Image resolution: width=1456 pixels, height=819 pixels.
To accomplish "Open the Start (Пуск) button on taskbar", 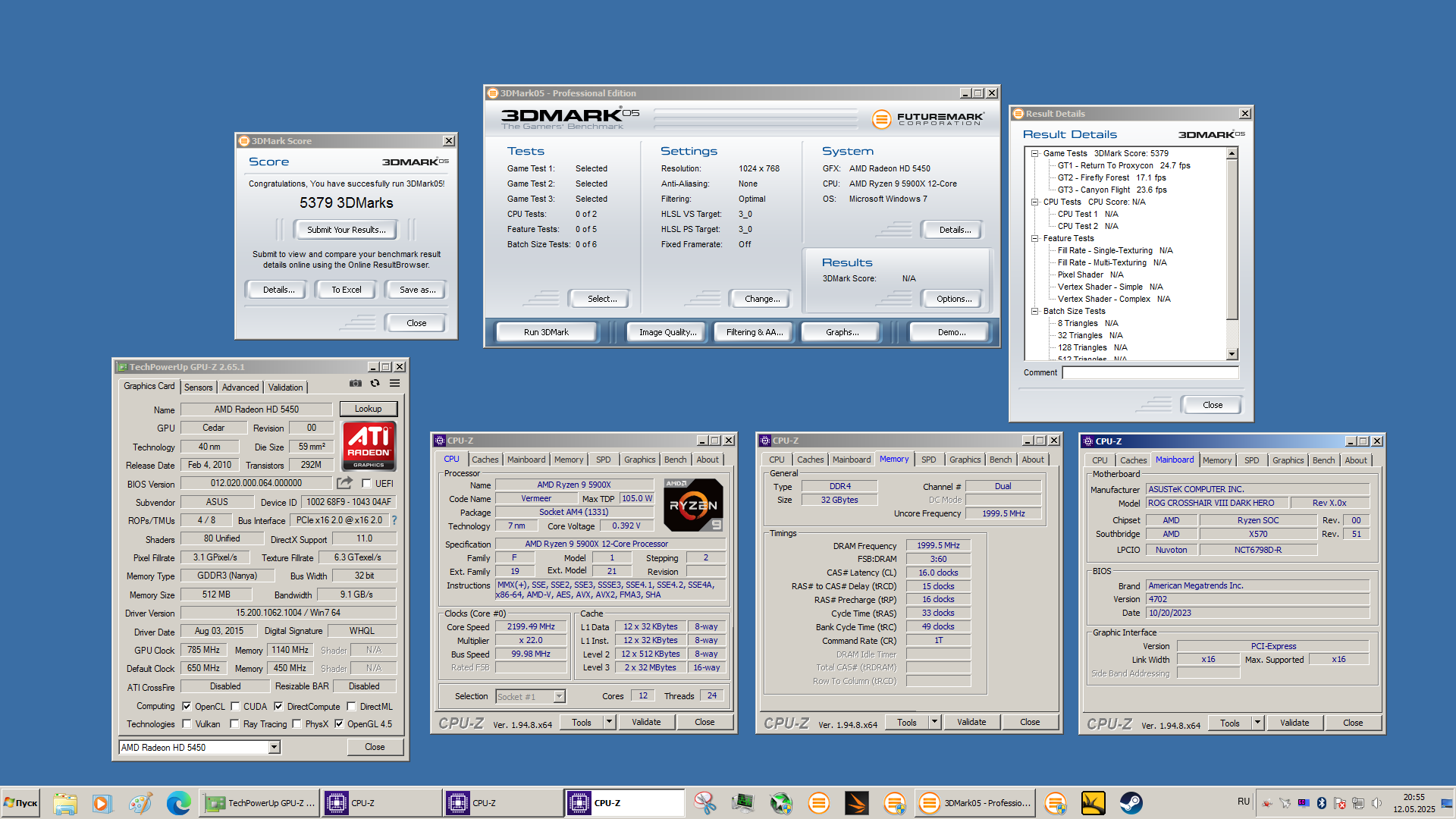I will 21,803.
